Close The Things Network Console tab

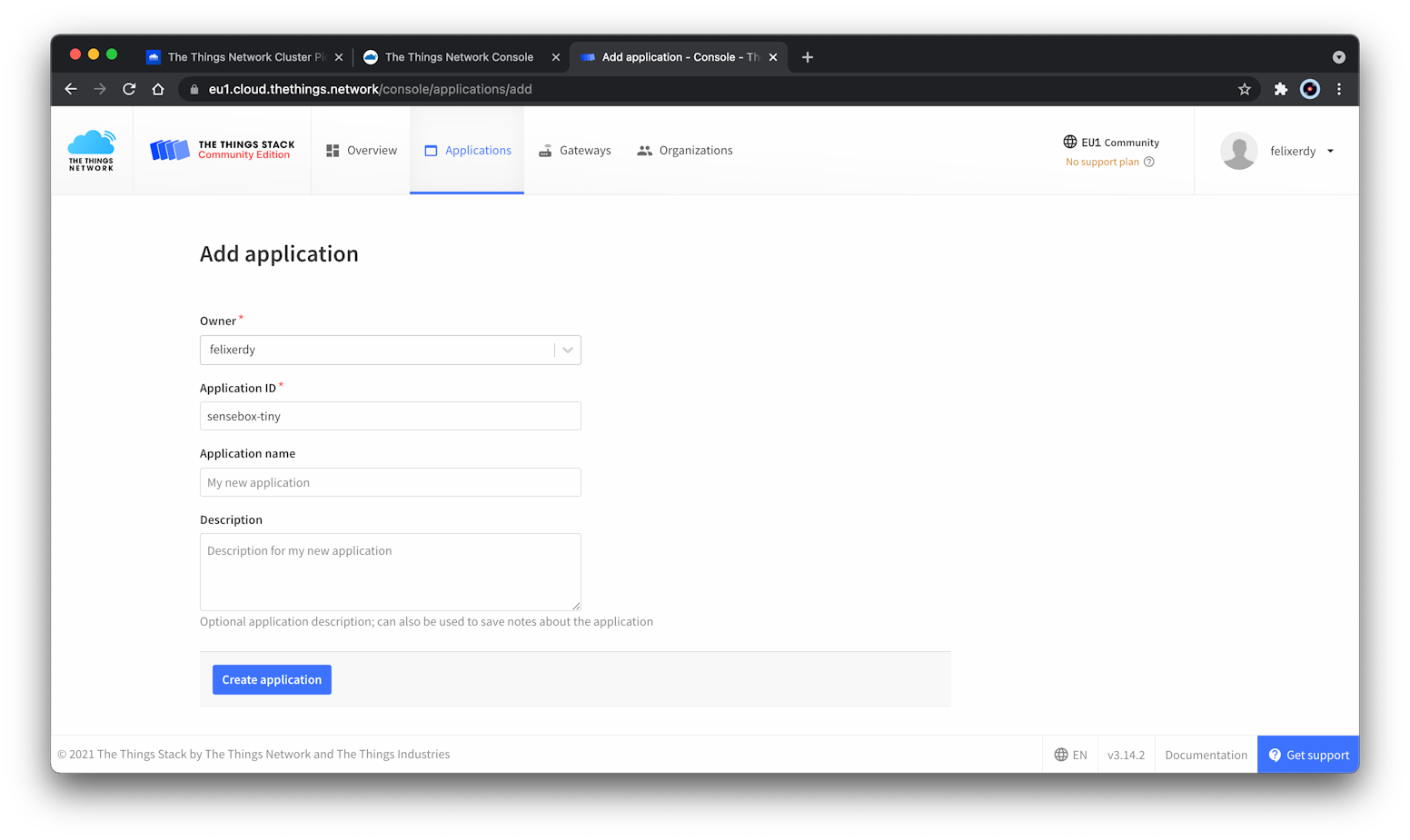556,57
